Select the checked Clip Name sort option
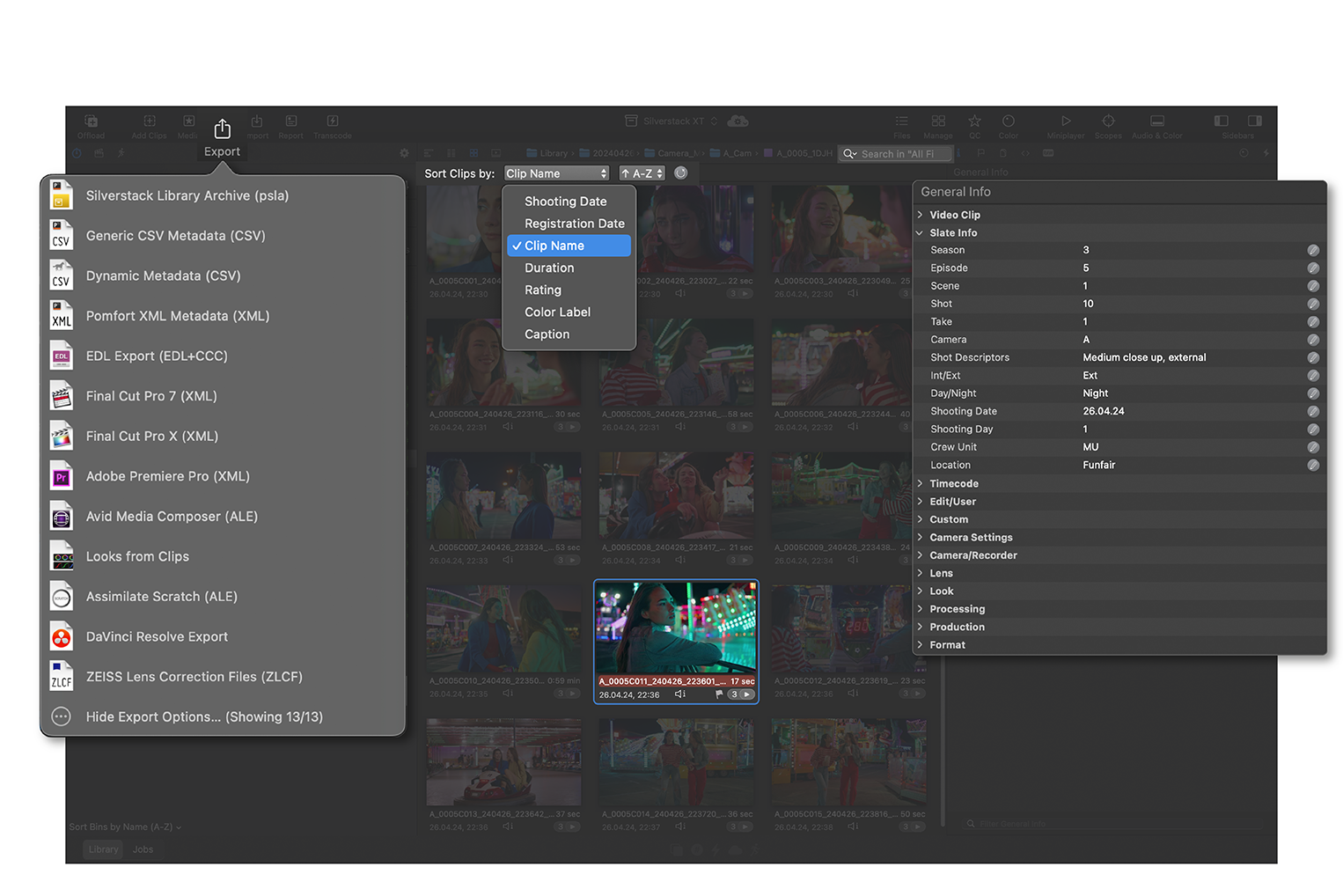This screenshot has height=896, width=1343. point(569,246)
